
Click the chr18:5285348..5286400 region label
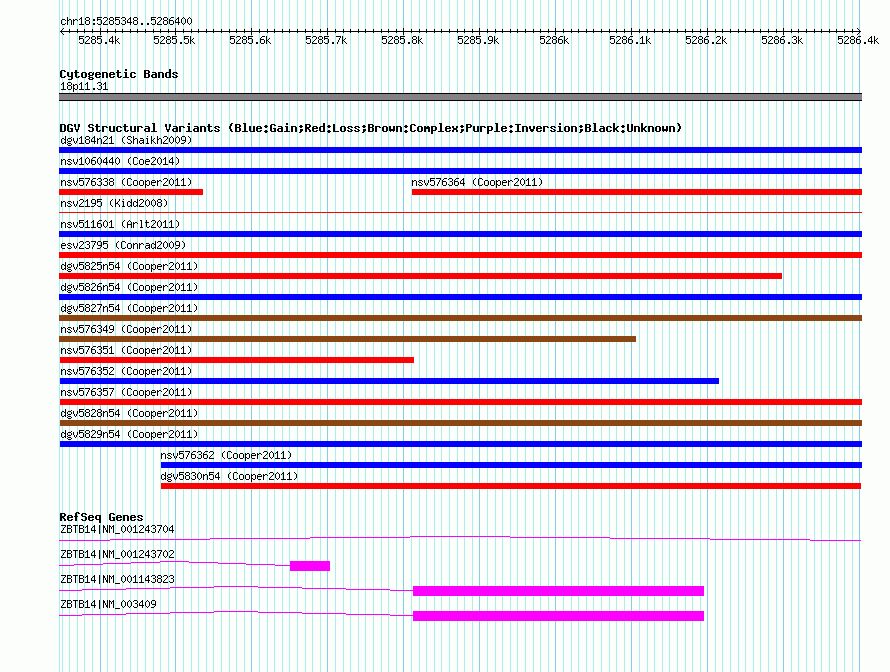pos(126,21)
